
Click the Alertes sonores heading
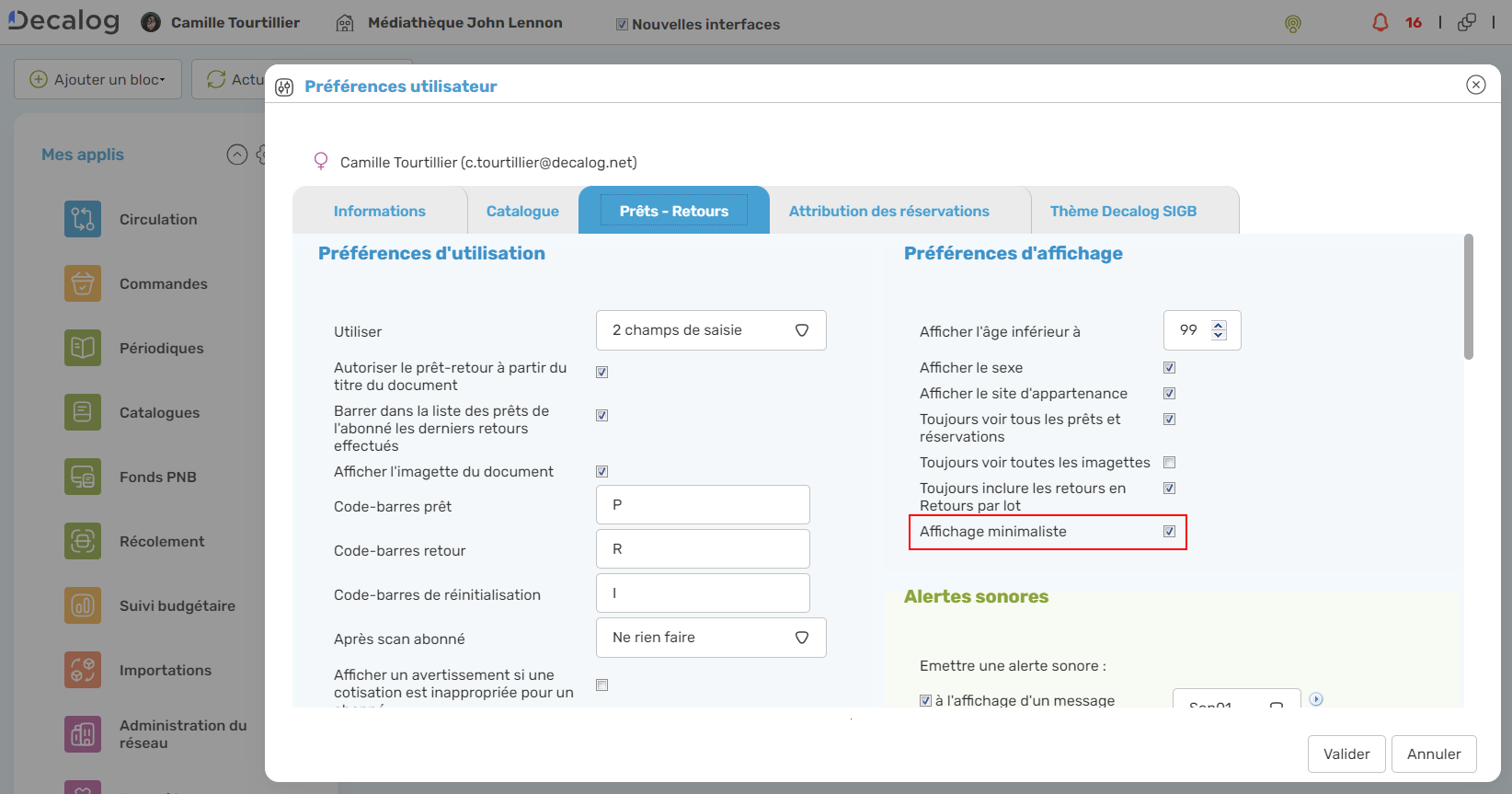click(976, 596)
